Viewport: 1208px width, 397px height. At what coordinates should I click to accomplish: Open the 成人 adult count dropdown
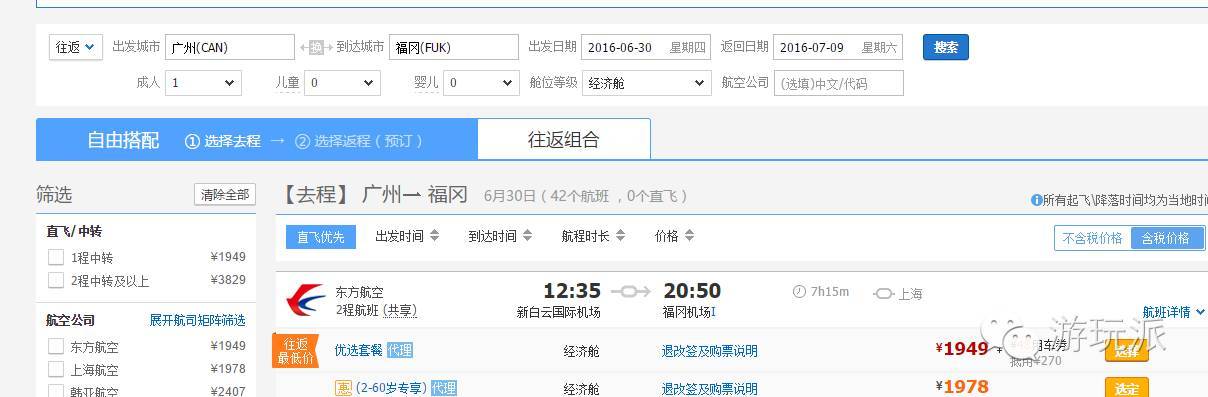coord(203,83)
